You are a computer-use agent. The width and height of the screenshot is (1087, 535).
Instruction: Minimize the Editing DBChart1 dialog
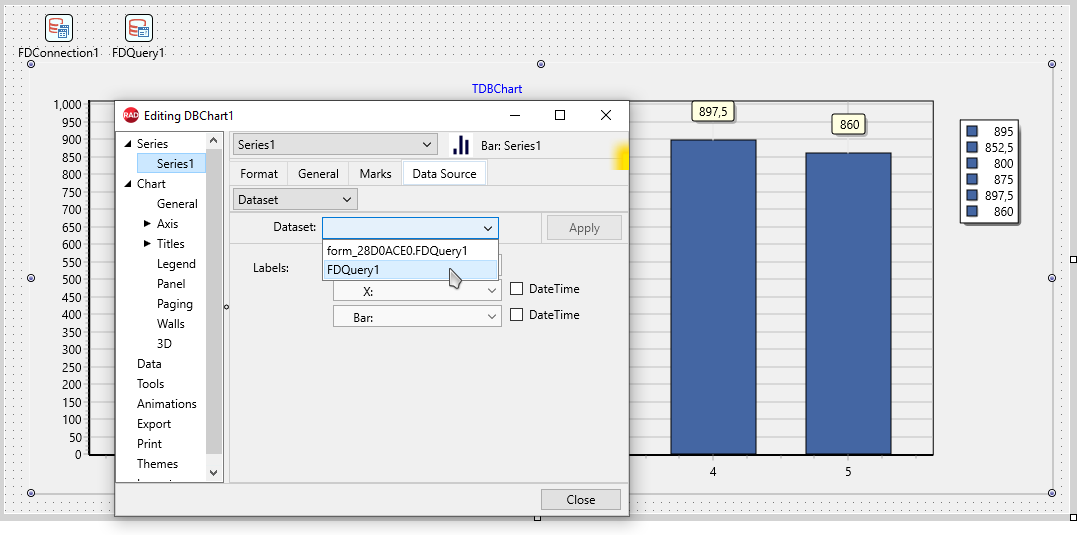[x=515, y=115]
